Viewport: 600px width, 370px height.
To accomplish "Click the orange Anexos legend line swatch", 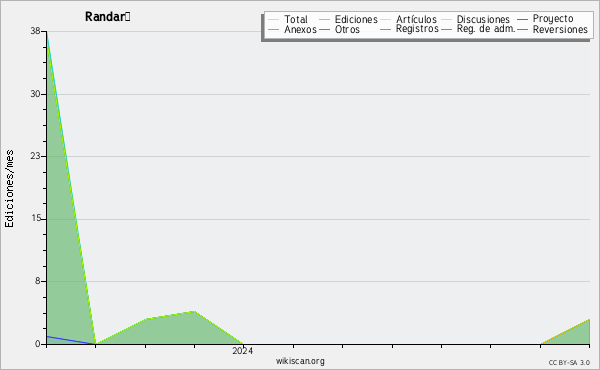I will click(274, 29).
